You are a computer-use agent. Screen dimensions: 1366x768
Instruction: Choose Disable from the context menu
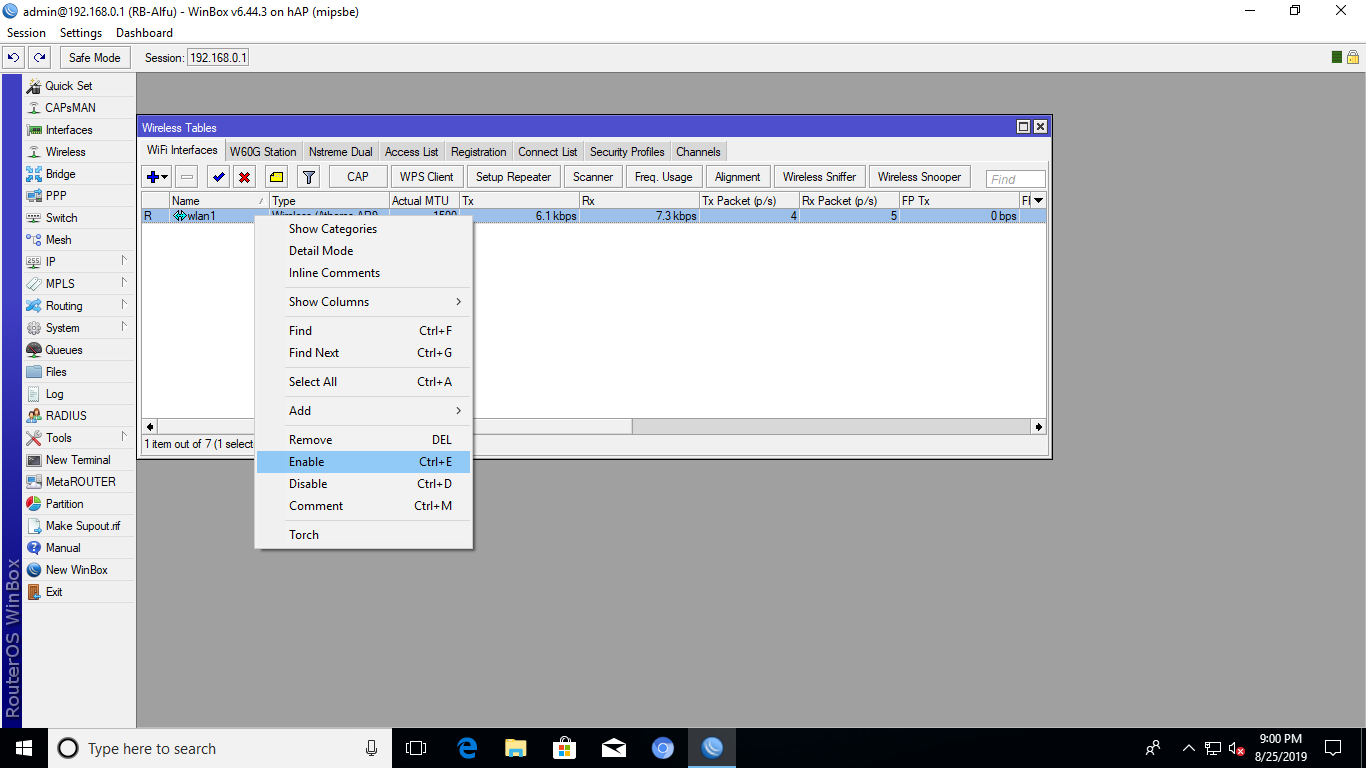tap(363, 484)
